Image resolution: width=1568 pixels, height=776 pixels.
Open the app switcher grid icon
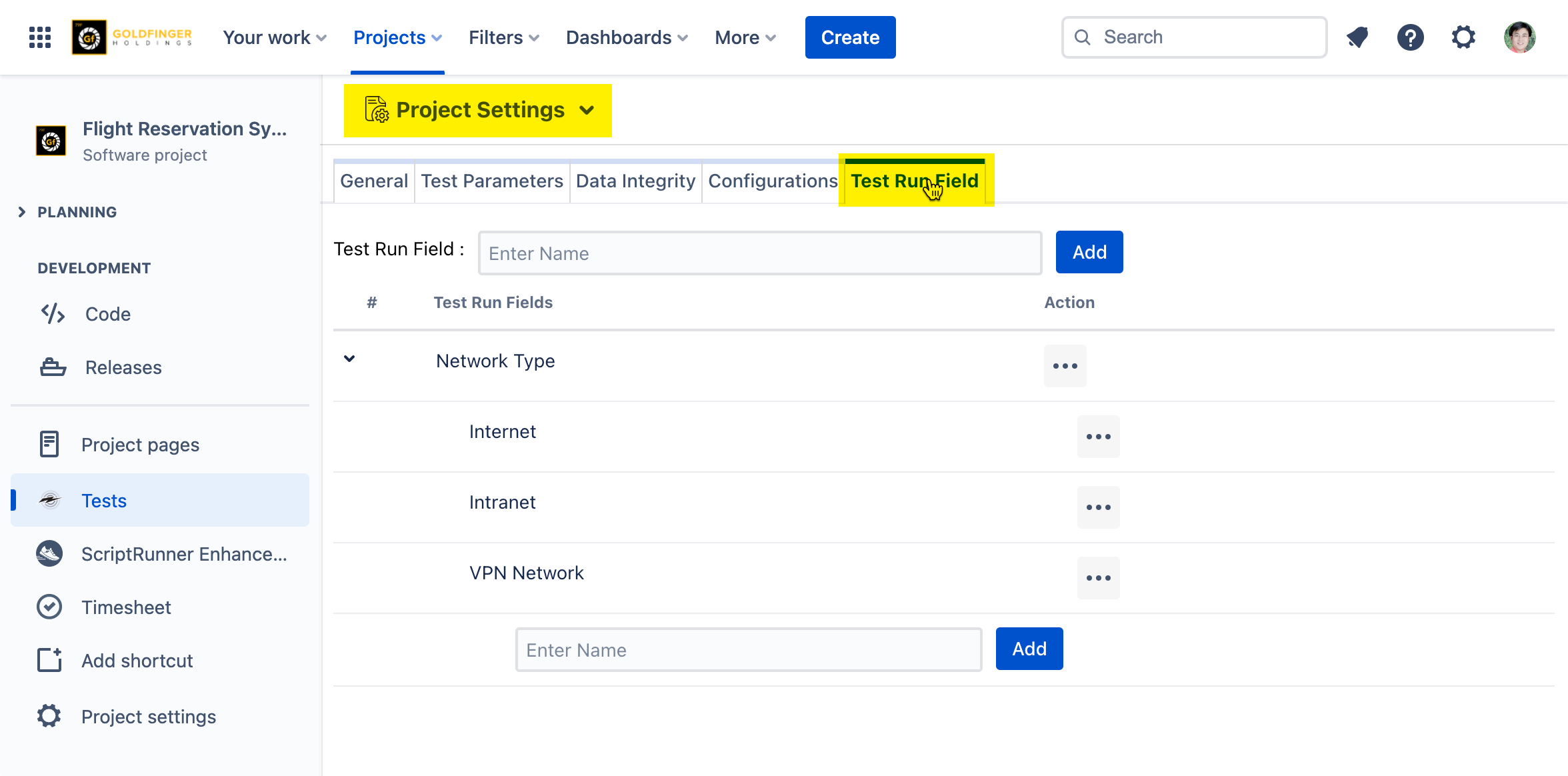pos(40,37)
